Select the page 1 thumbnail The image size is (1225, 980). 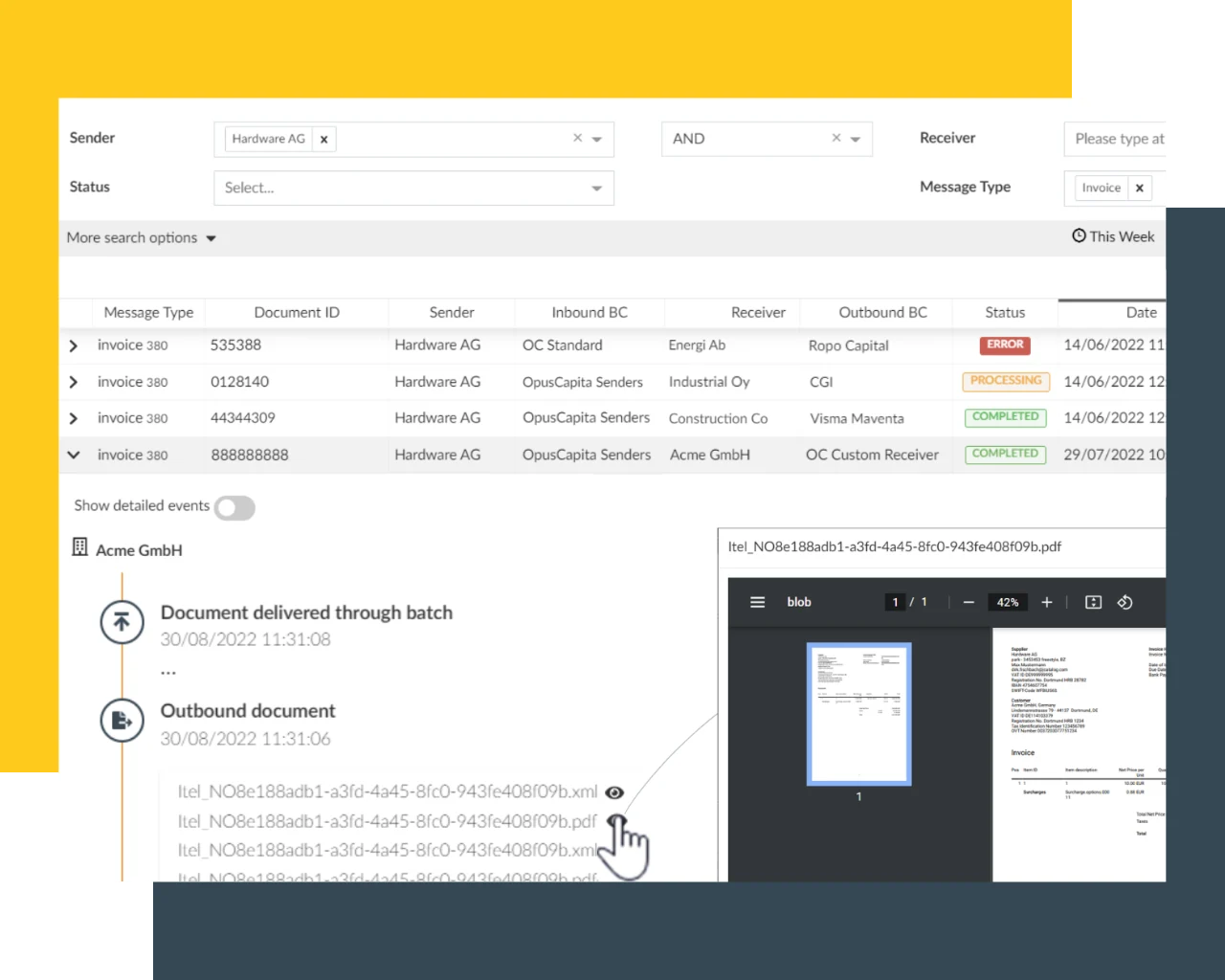pos(859,714)
